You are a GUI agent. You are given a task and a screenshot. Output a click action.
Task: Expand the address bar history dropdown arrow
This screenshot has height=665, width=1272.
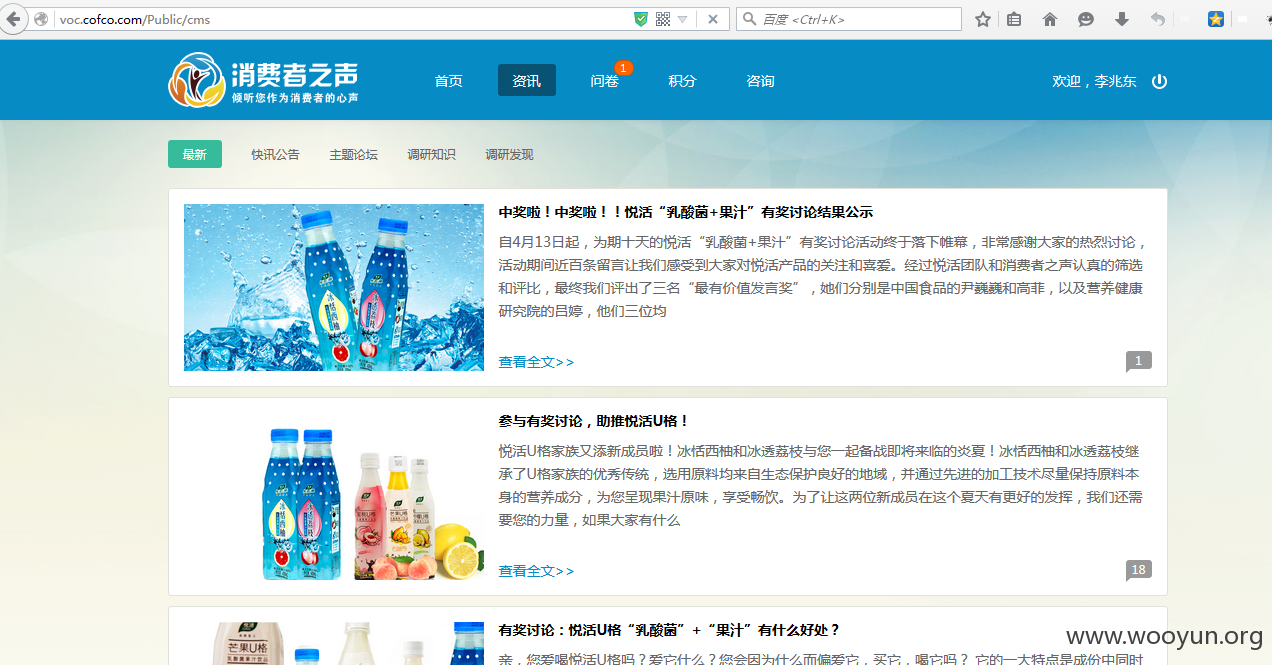pyautogui.click(x=683, y=19)
